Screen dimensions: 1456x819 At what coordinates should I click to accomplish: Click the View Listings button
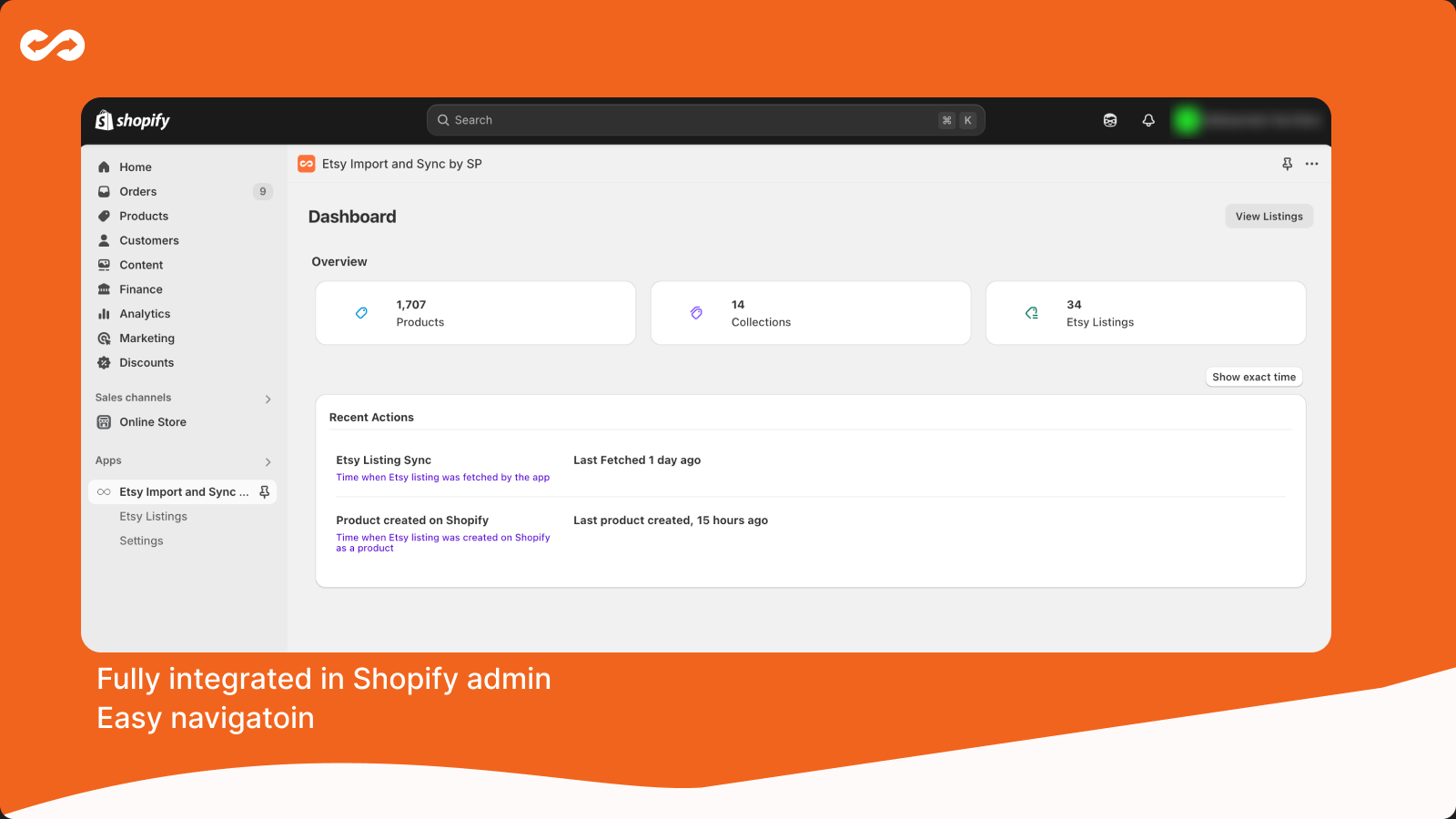[1268, 216]
